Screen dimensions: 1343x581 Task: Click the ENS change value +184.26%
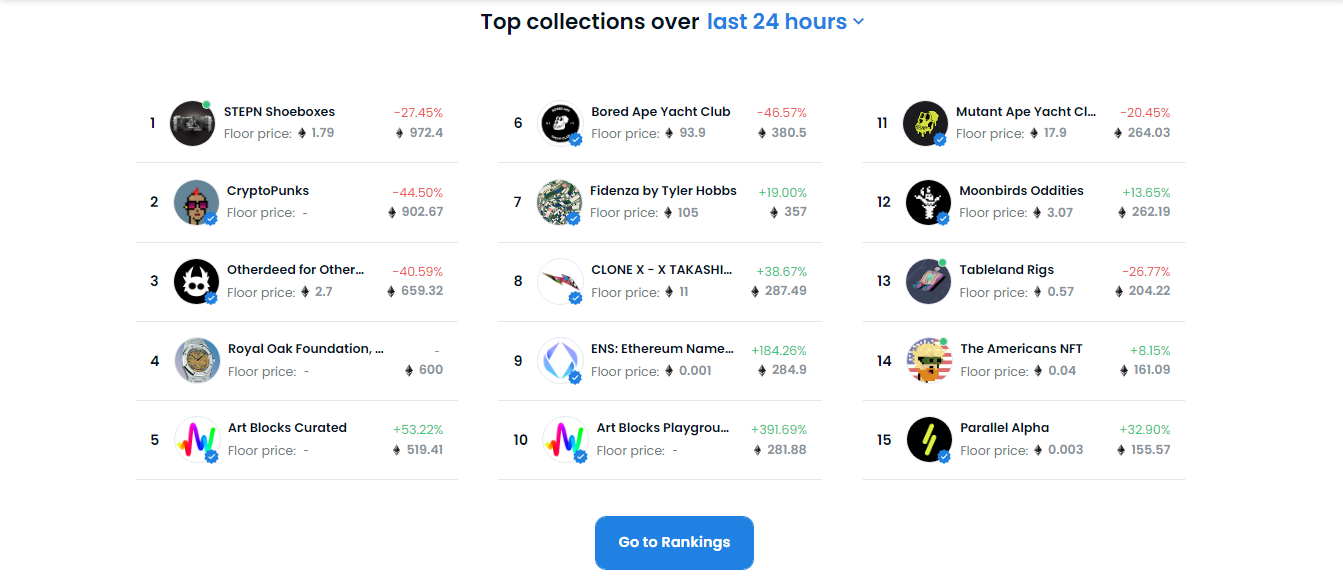tap(779, 350)
